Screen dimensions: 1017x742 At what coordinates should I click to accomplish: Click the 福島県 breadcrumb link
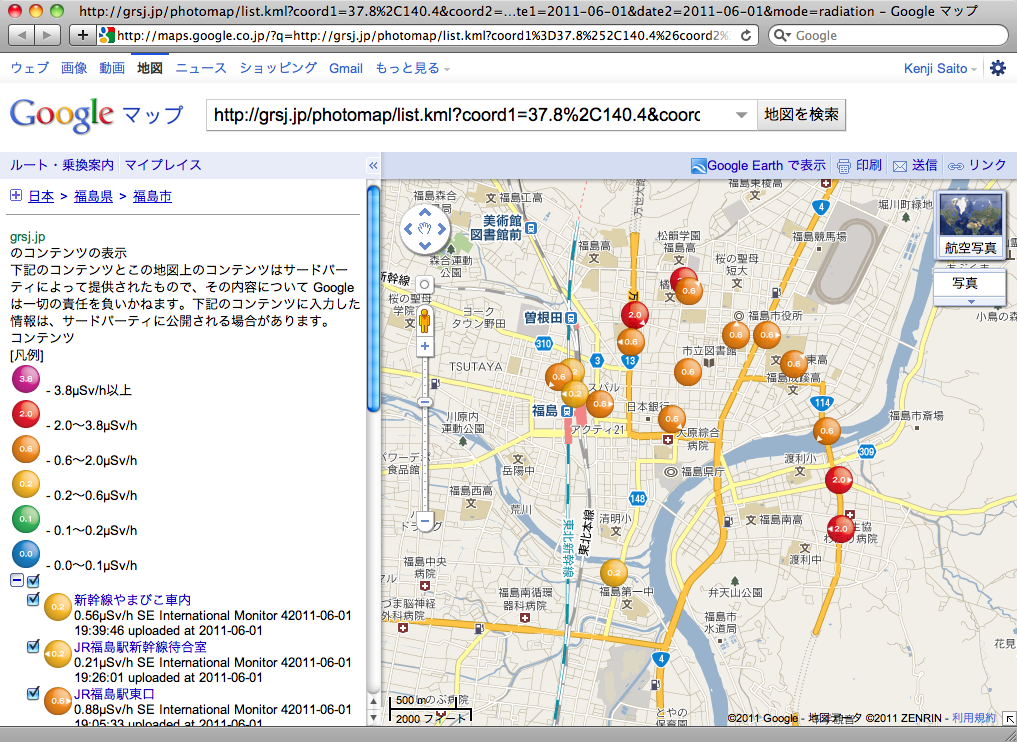point(93,196)
